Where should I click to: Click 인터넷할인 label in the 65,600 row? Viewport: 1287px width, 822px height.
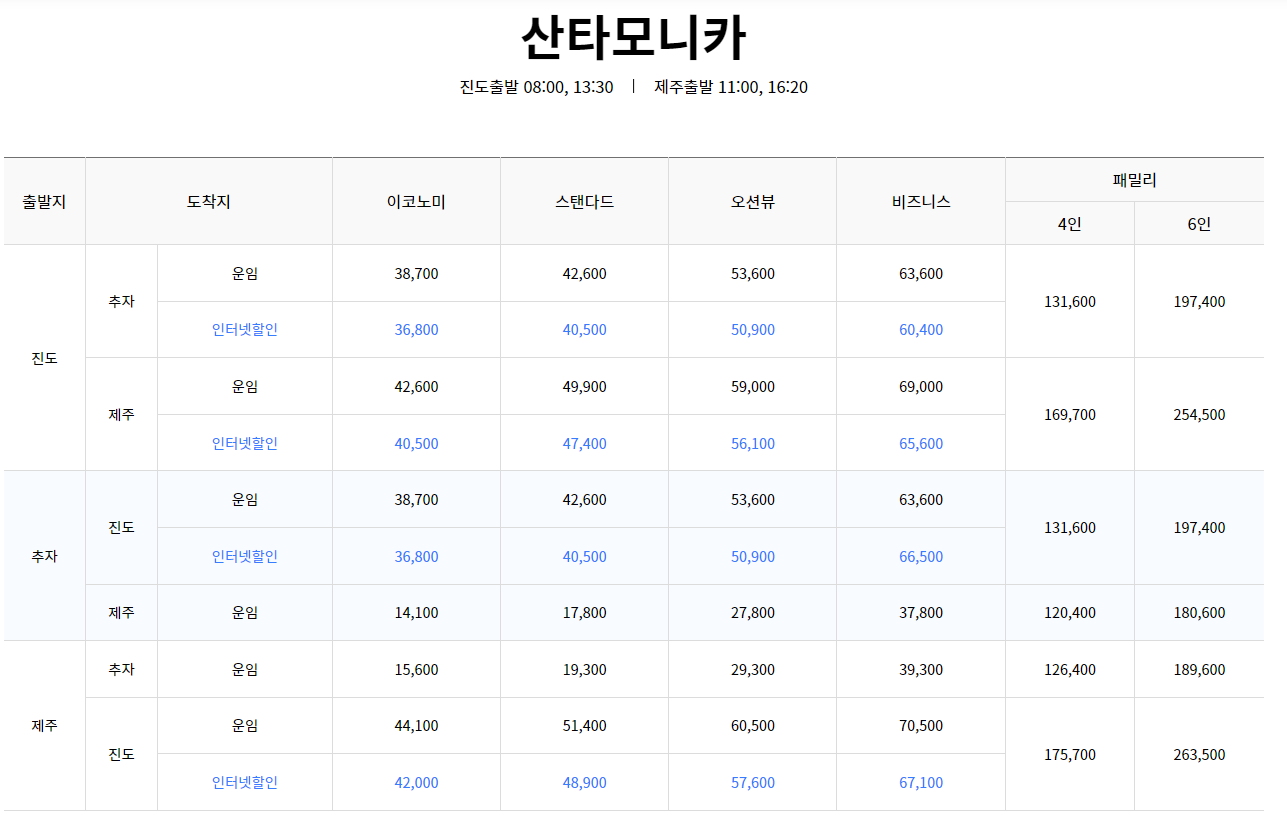245,444
